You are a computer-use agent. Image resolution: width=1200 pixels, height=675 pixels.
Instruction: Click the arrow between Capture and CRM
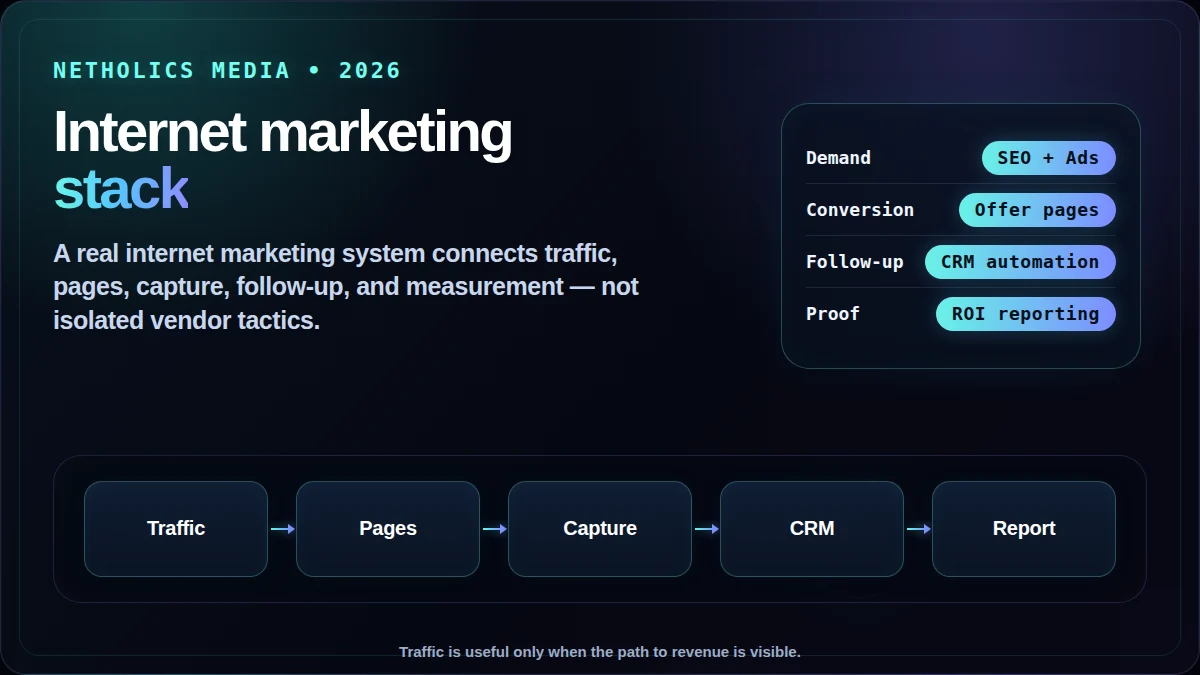pos(706,529)
